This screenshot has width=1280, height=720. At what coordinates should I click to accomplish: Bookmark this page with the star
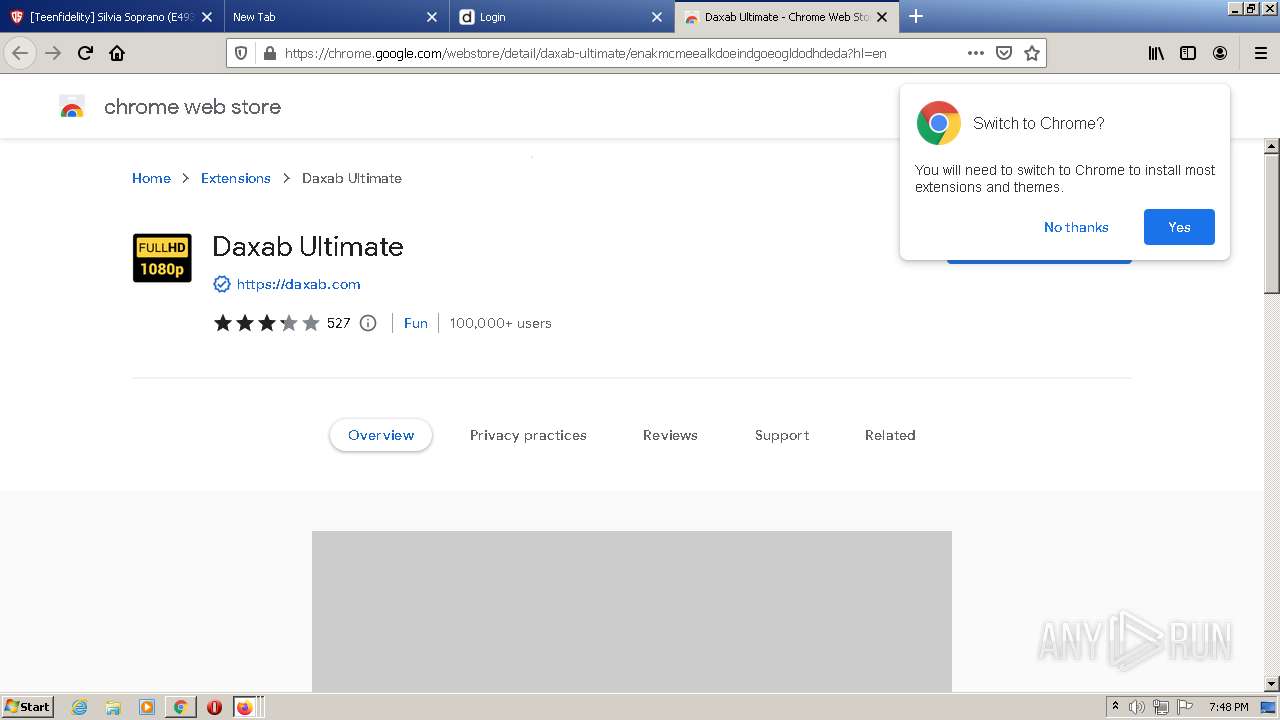[x=1032, y=53]
